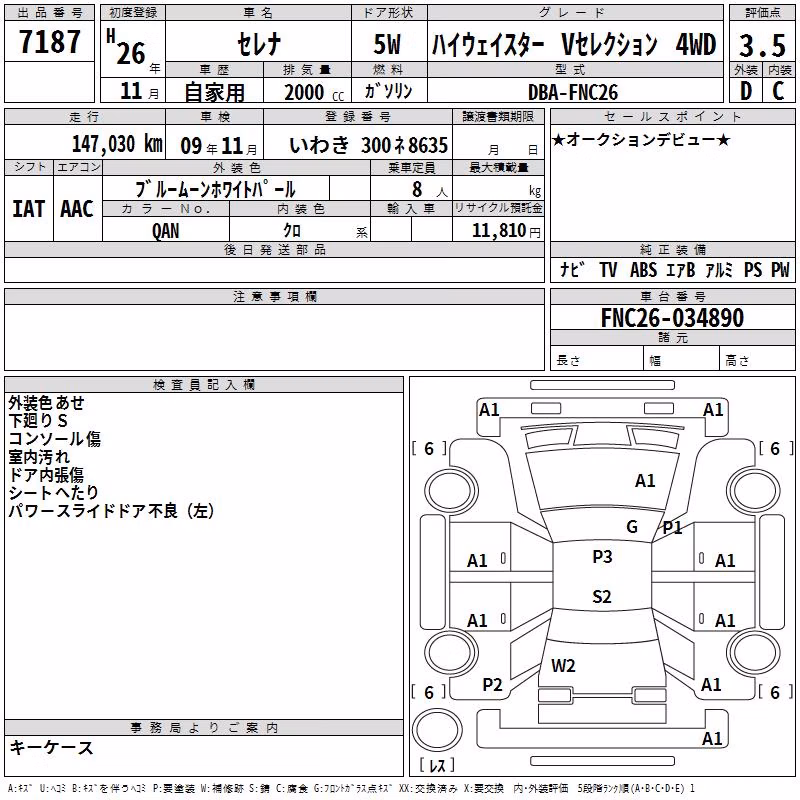The width and height of the screenshot is (800, 800).
Task: Click the fuel type ガソリン
Action: (x=389, y=91)
